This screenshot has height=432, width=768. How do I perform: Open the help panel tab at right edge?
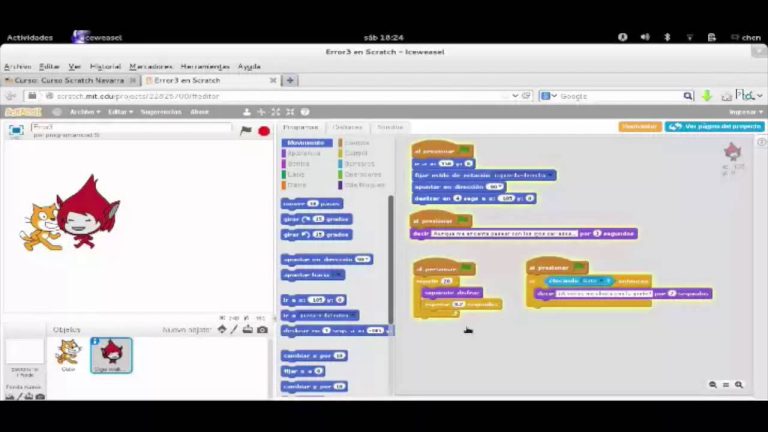coord(762,142)
